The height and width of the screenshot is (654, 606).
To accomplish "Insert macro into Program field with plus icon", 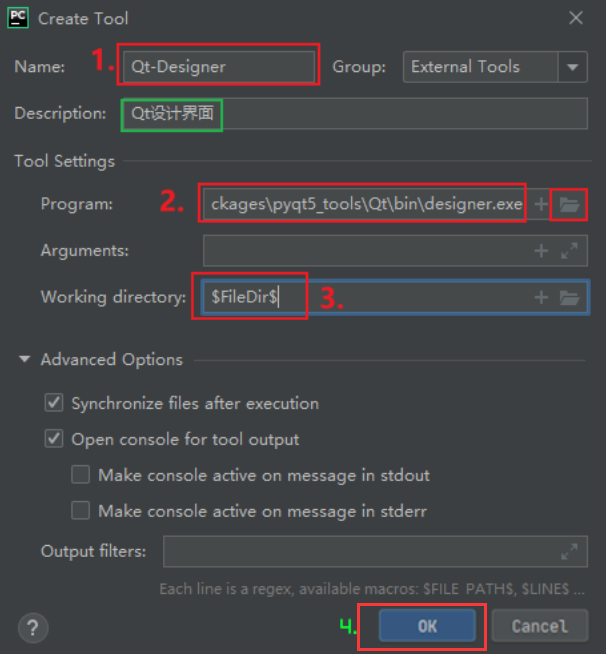I will pyautogui.click(x=541, y=204).
